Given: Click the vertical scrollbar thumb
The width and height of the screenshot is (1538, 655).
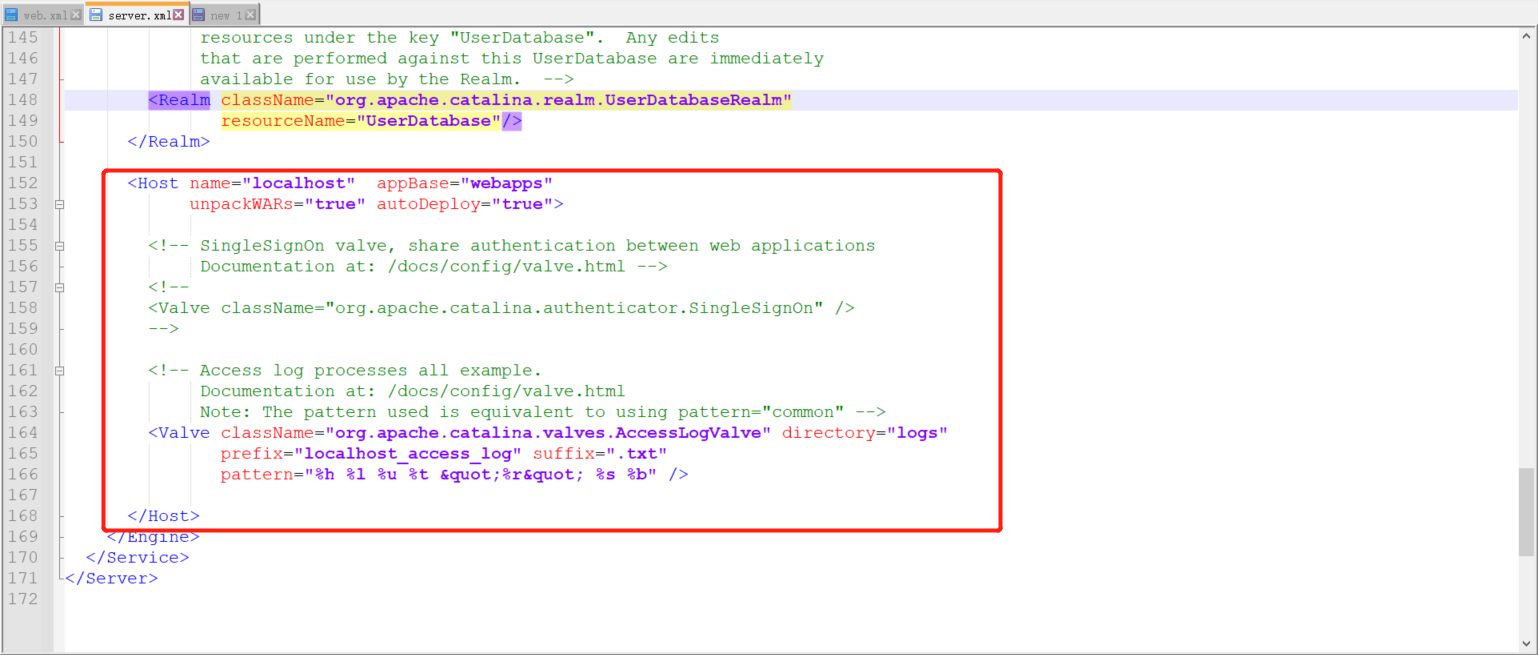Looking at the screenshot, I should (x=1526, y=511).
